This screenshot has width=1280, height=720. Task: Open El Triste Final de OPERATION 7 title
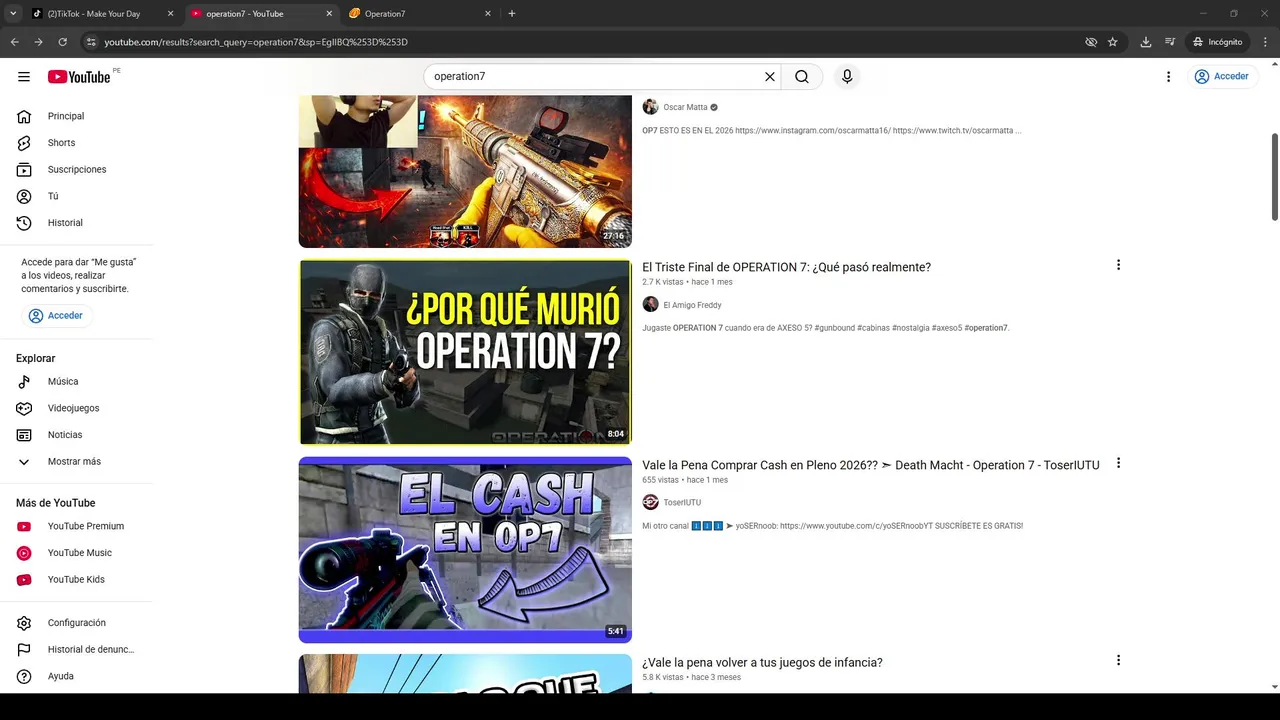[786, 267]
